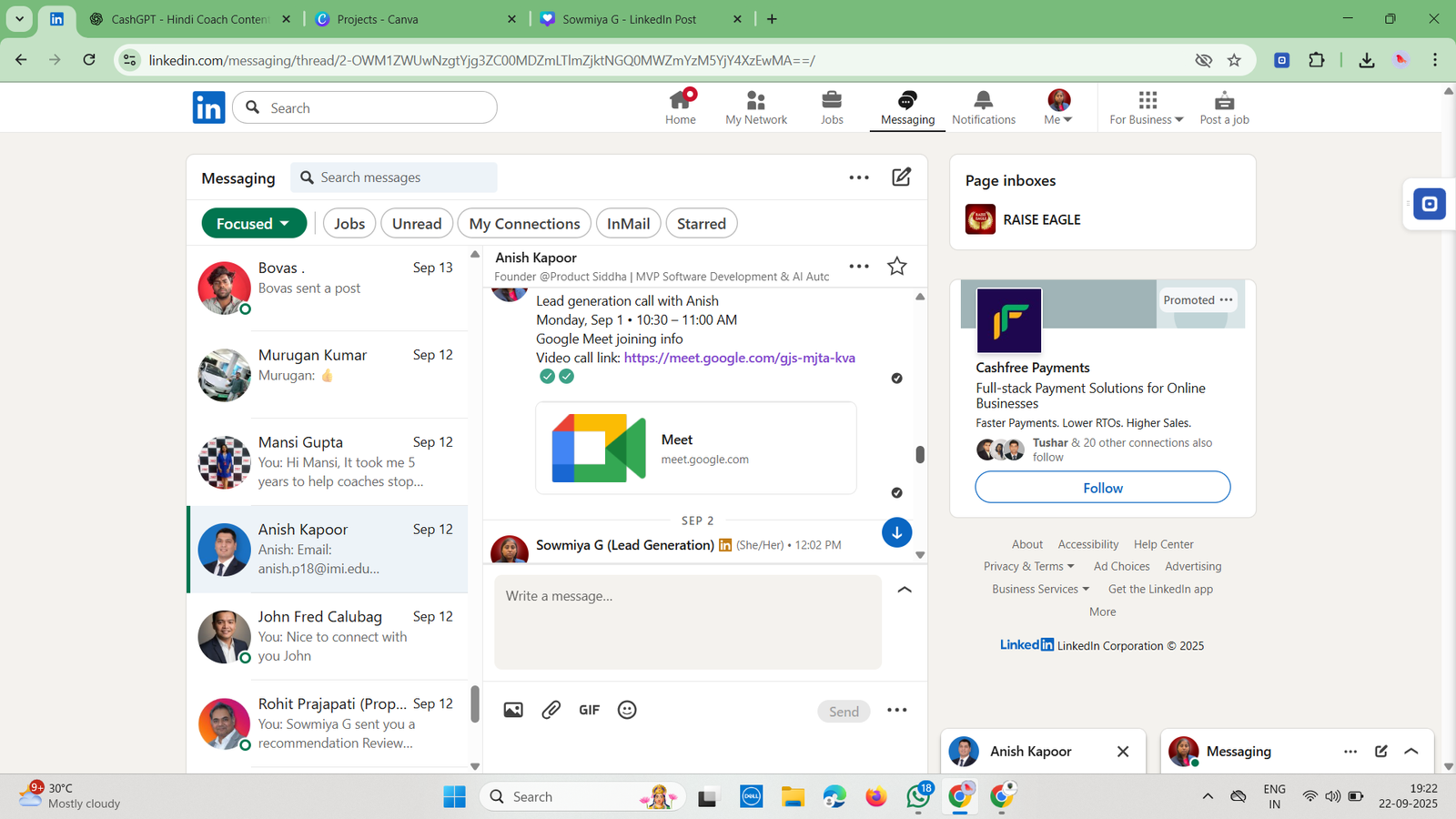The width and height of the screenshot is (1456, 819).
Task: Follow Cashfree Payments
Action: pos(1102,488)
